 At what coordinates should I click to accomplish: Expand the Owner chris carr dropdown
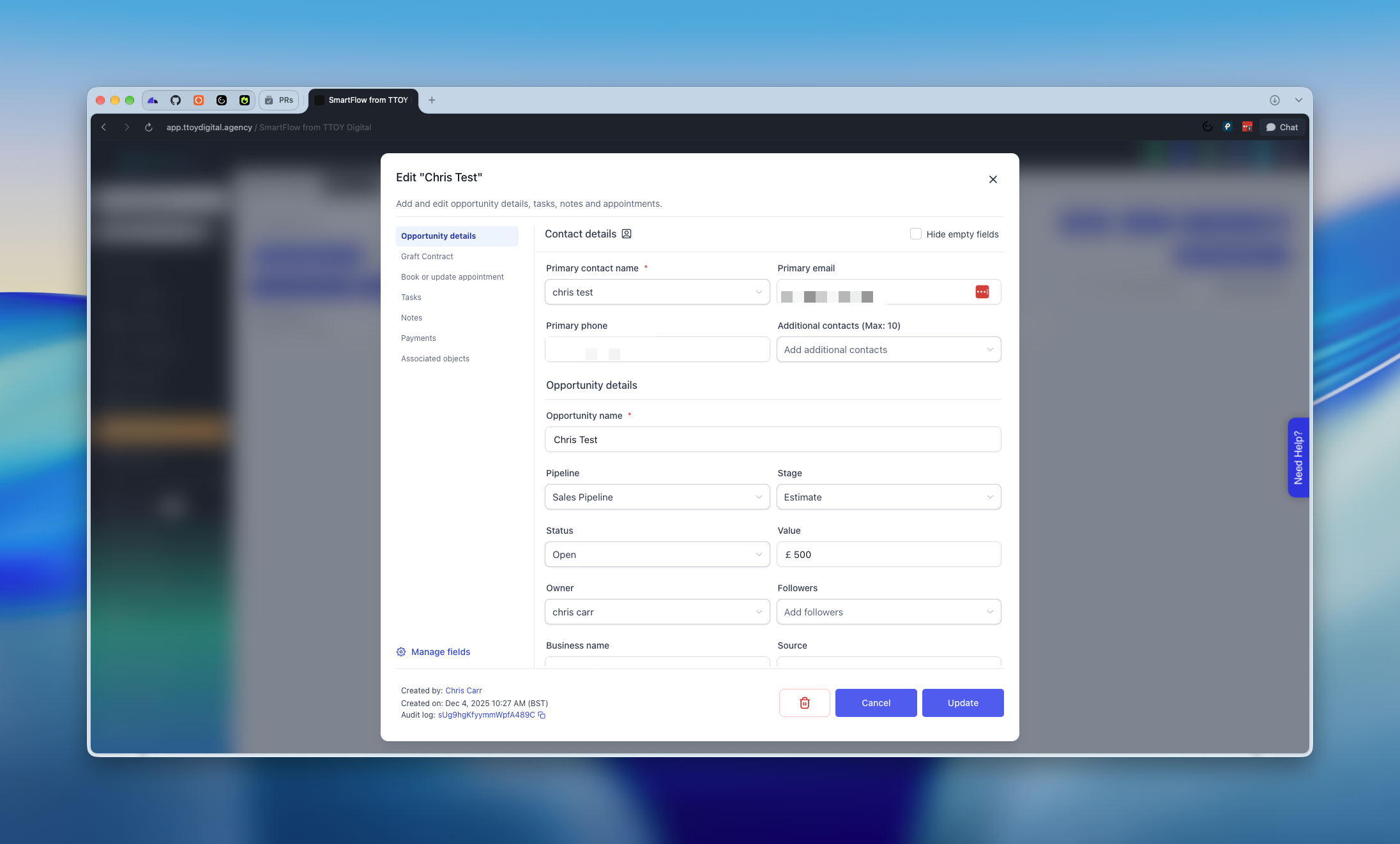657,612
